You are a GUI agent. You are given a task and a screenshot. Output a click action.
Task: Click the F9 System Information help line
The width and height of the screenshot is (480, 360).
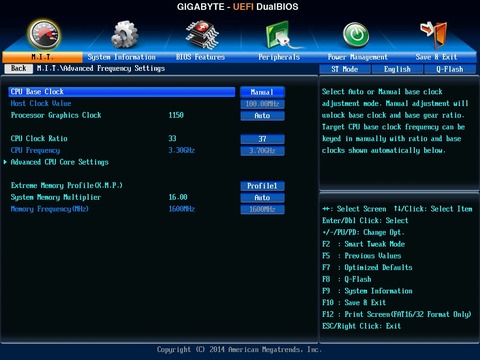click(367, 291)
